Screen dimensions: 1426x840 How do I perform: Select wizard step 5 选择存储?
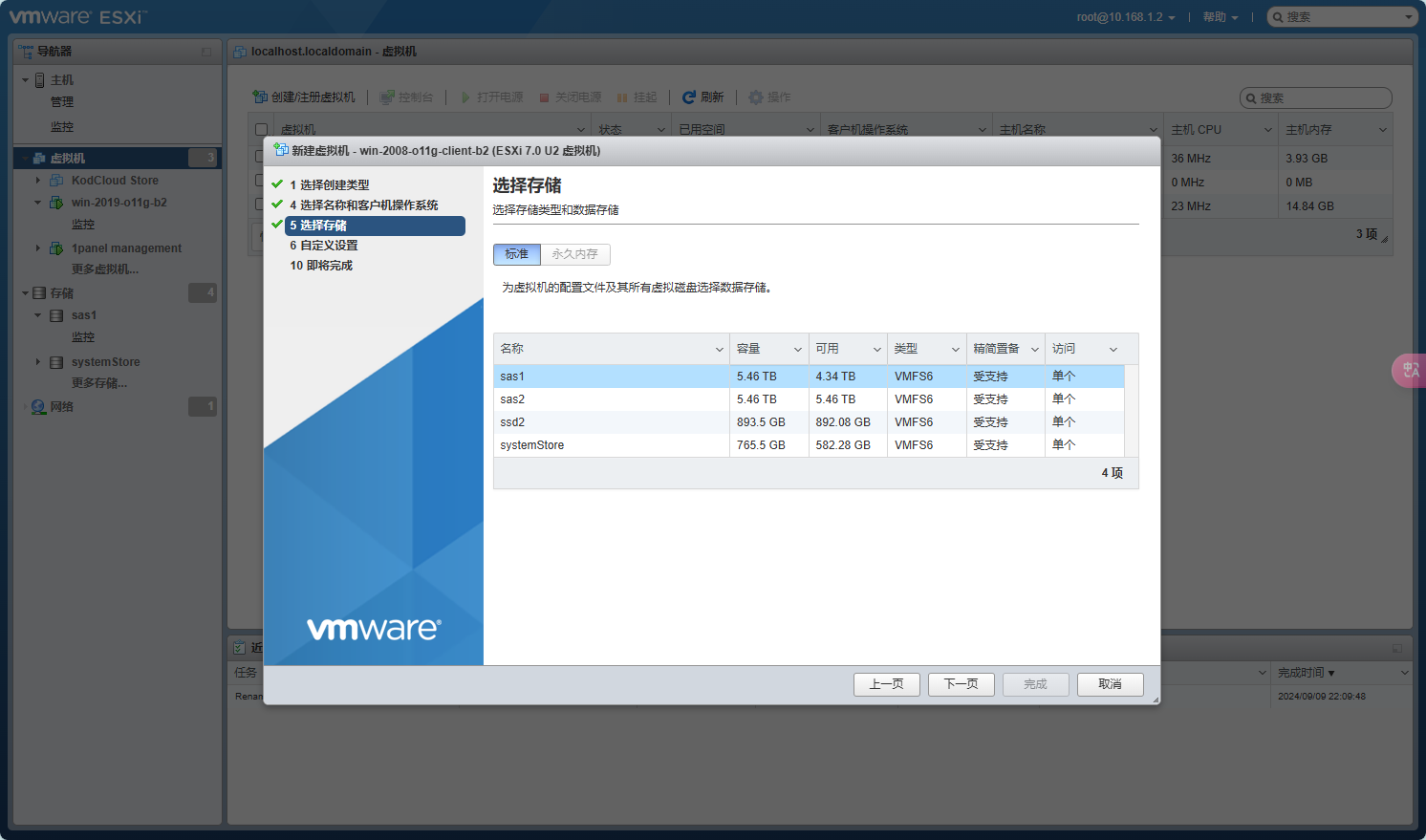pyautogui.click(x=376, y=226)
